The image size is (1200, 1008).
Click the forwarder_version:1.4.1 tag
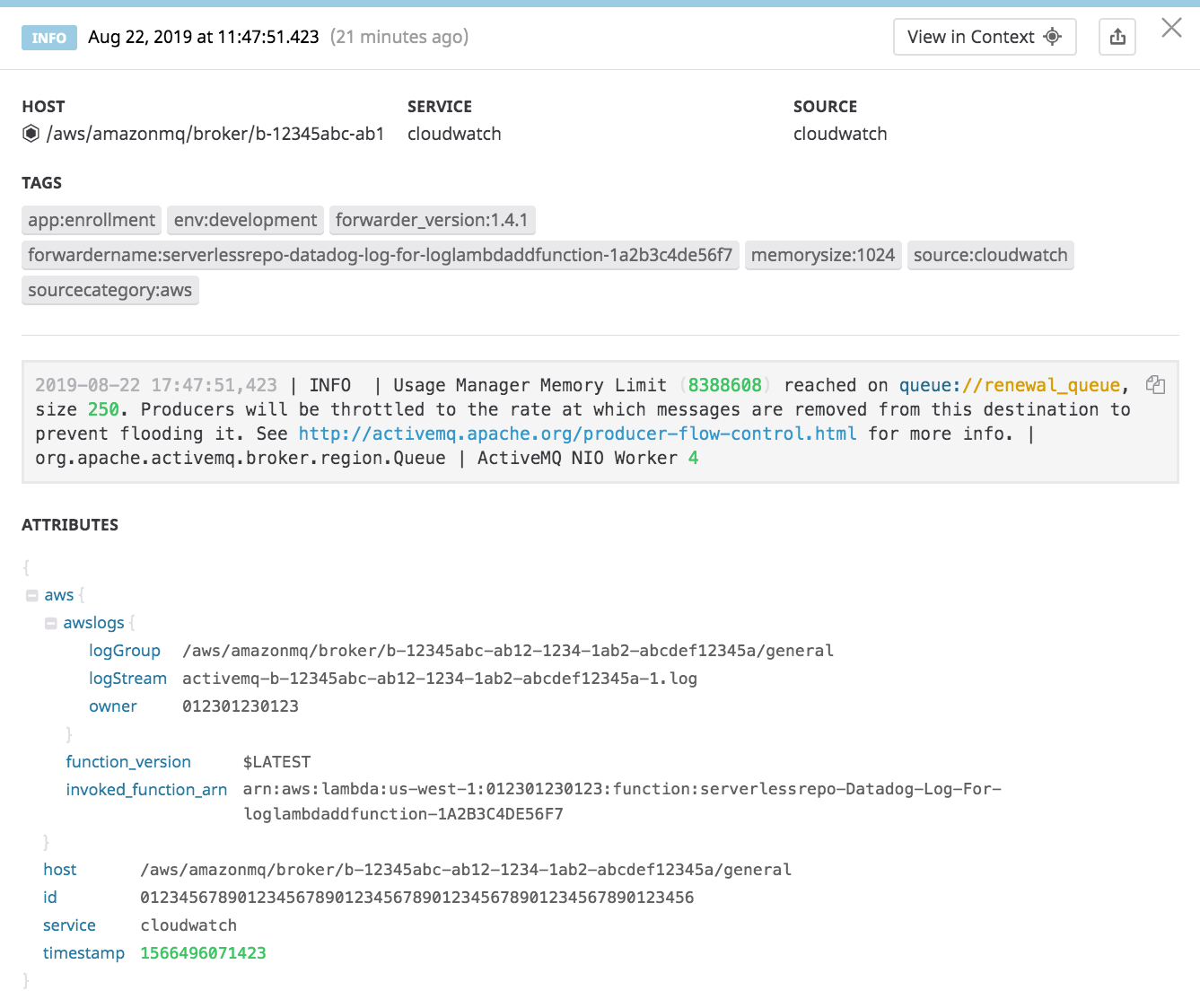coord(433,220)
